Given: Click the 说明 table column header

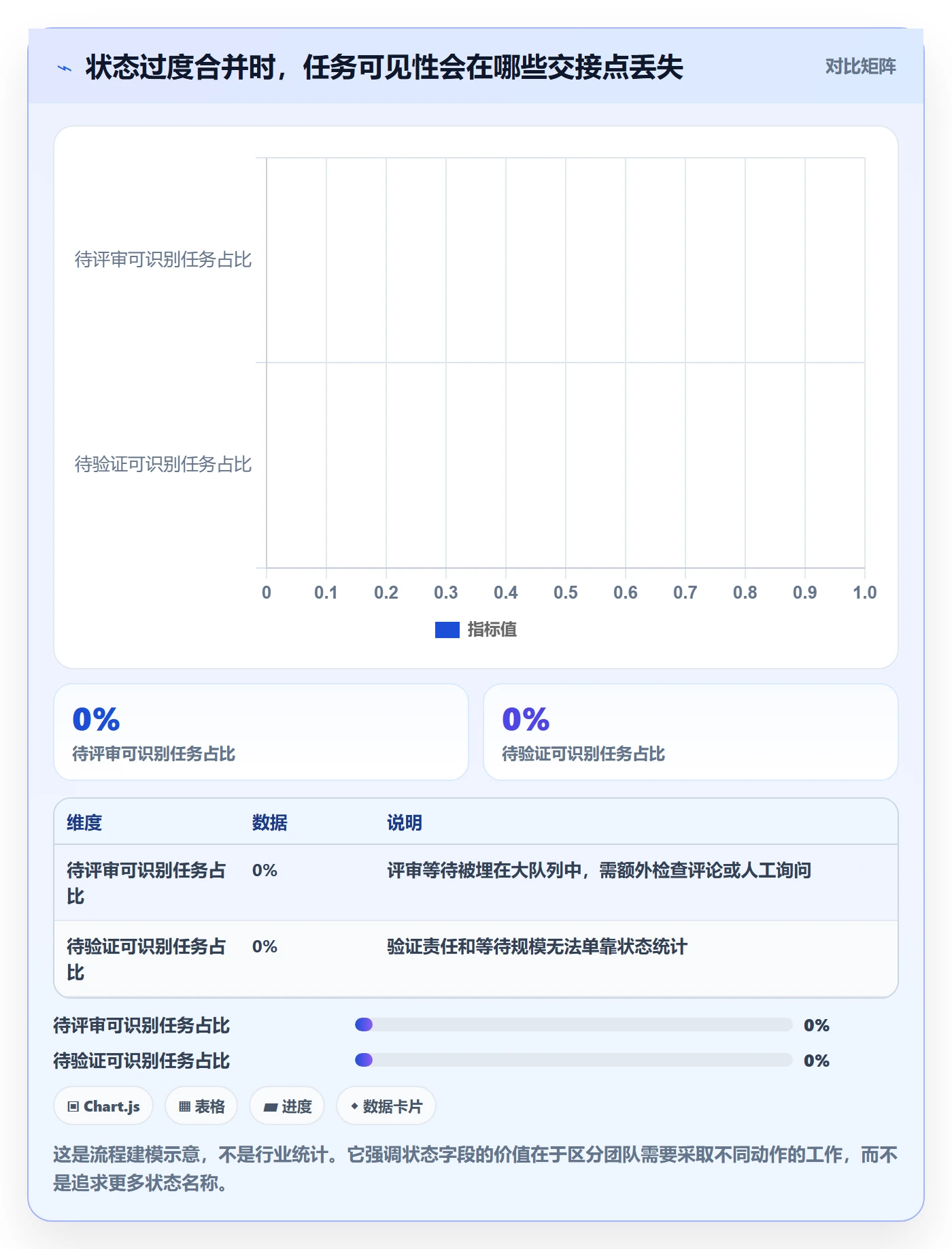Looking at the screenshot, I should coord(405,823).
